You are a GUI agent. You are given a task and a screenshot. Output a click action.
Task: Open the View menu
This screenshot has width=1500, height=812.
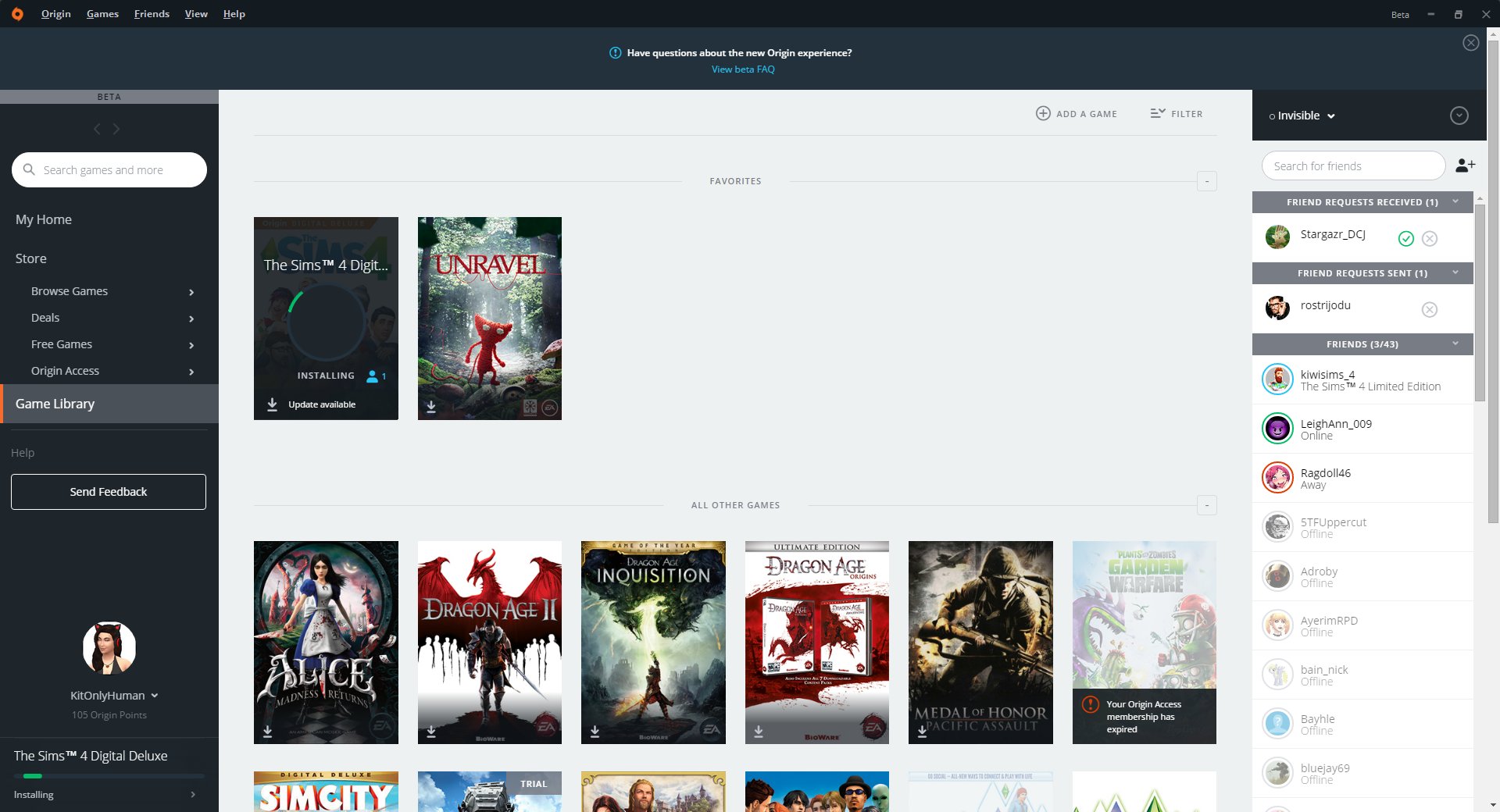pos(196,14)
